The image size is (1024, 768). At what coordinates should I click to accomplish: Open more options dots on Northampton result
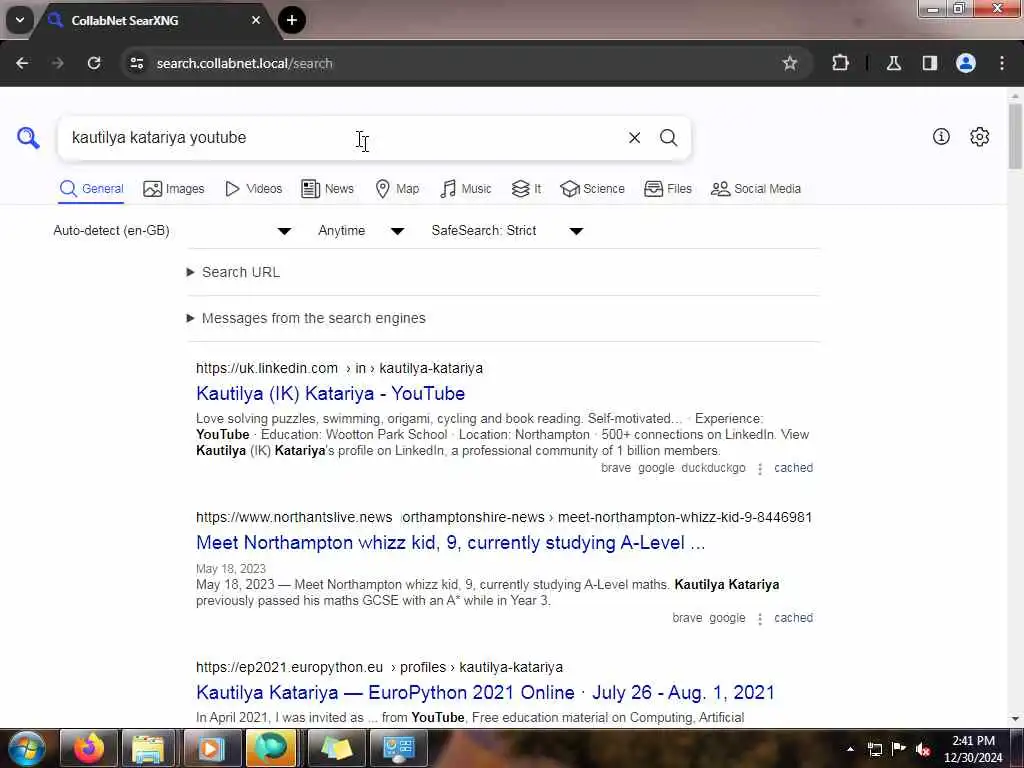pos(760,618)
